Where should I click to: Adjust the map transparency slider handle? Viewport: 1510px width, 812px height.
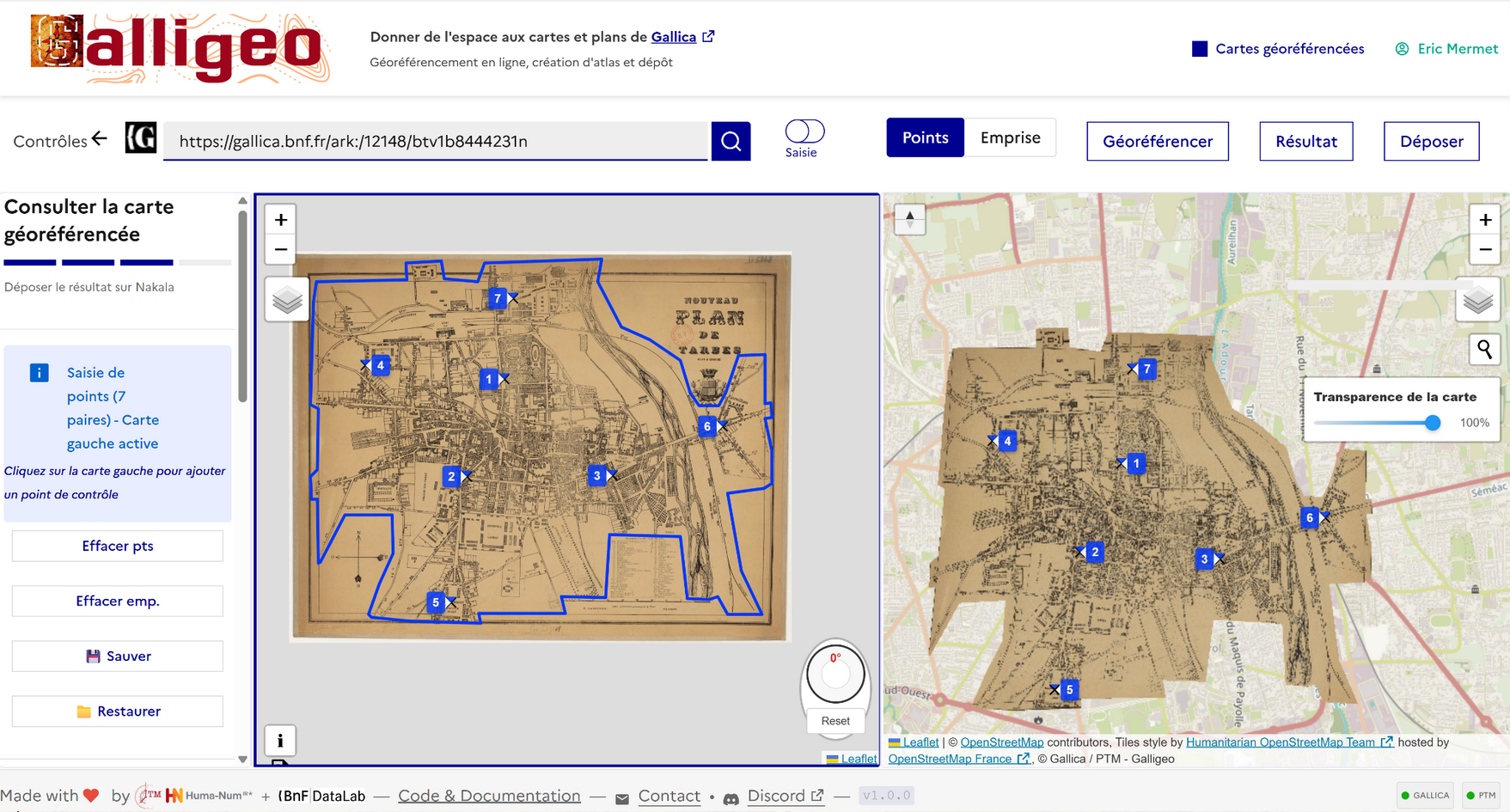pyautogui.click(x=1432, y=423)
